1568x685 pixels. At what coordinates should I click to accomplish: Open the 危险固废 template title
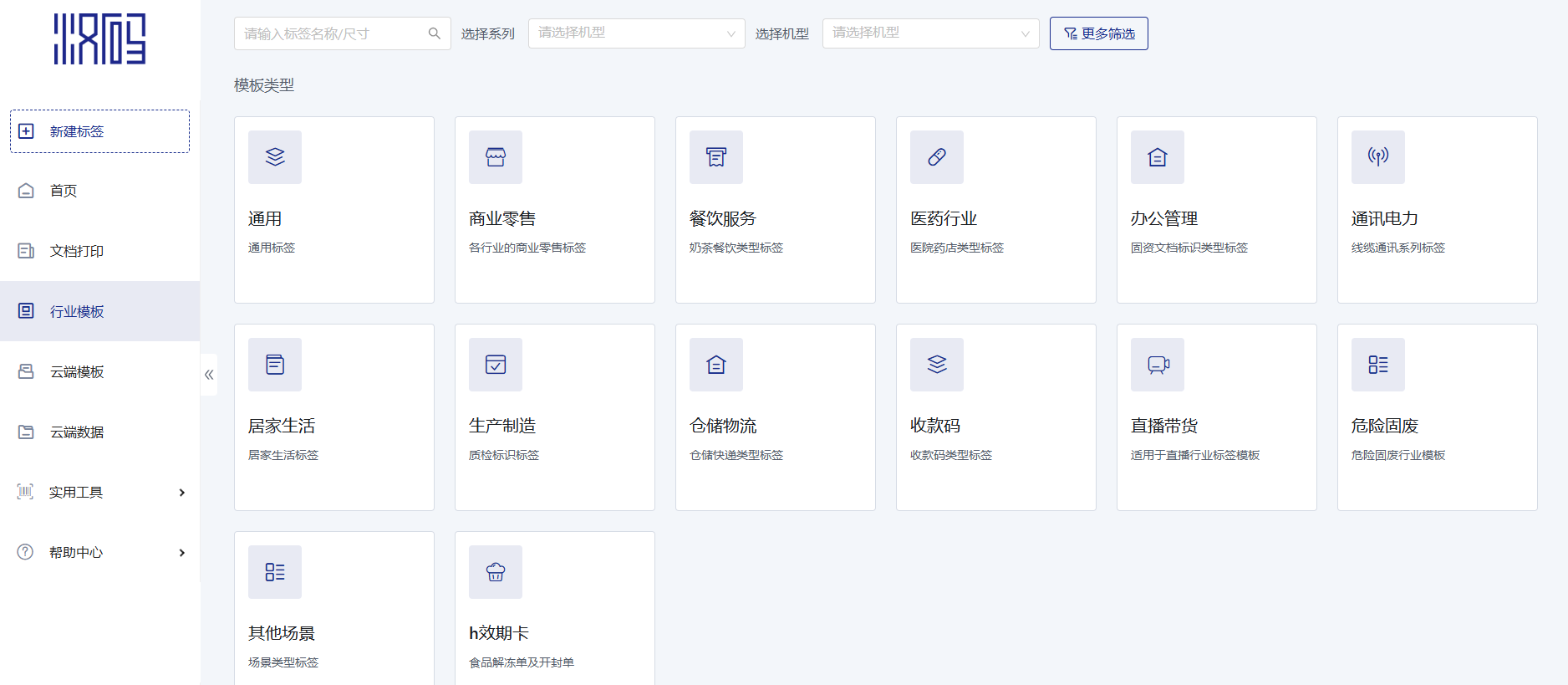[1385, 426]
